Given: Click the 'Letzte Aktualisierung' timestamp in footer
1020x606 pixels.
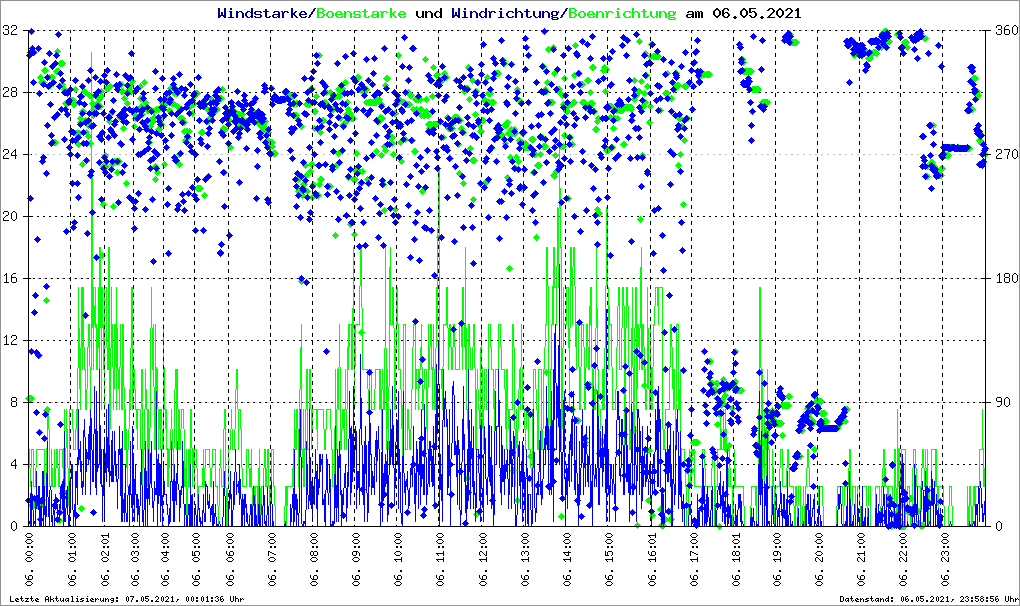Looking at the screenshot, I should point(127,599).
